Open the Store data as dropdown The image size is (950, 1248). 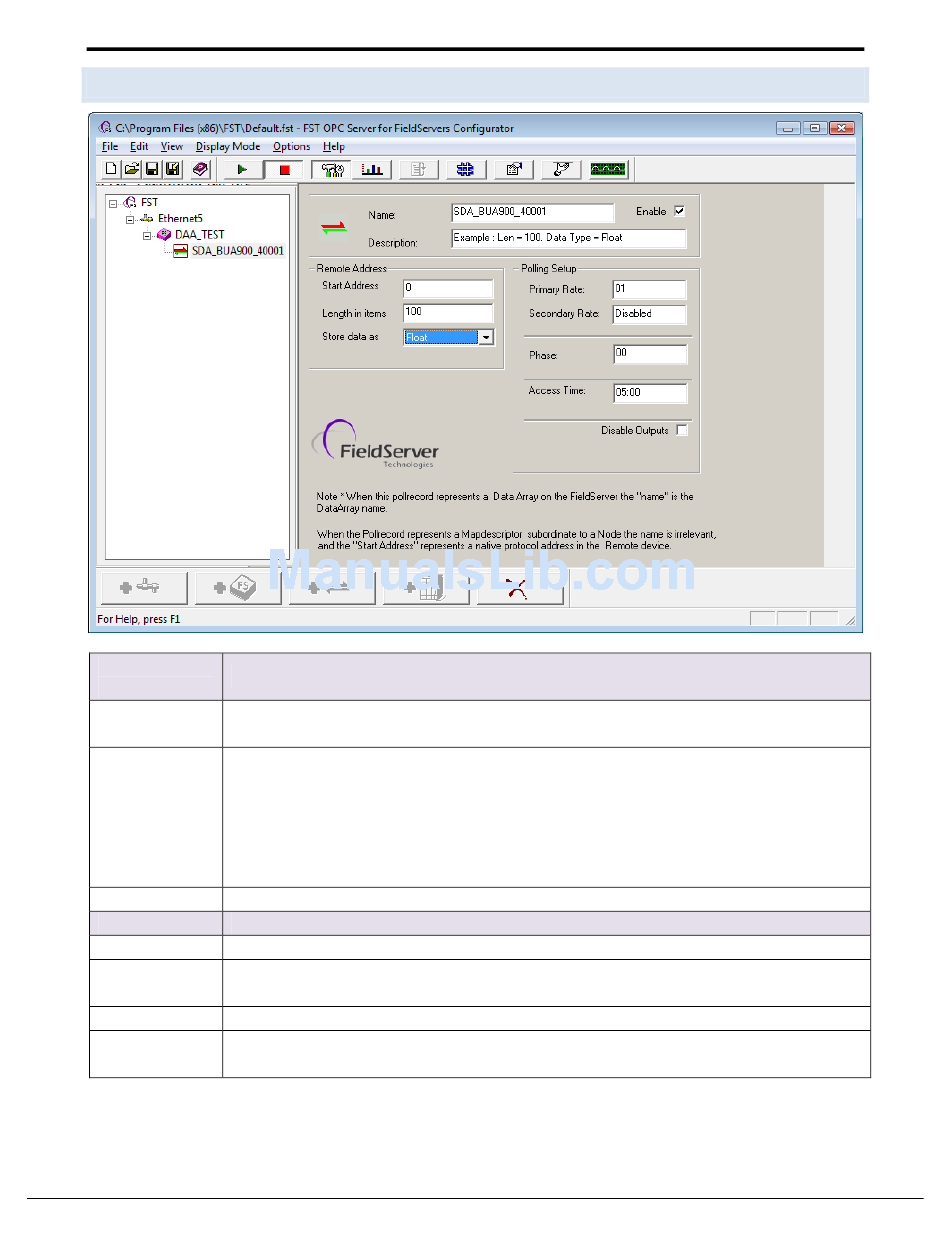click(x=486, y=337)
